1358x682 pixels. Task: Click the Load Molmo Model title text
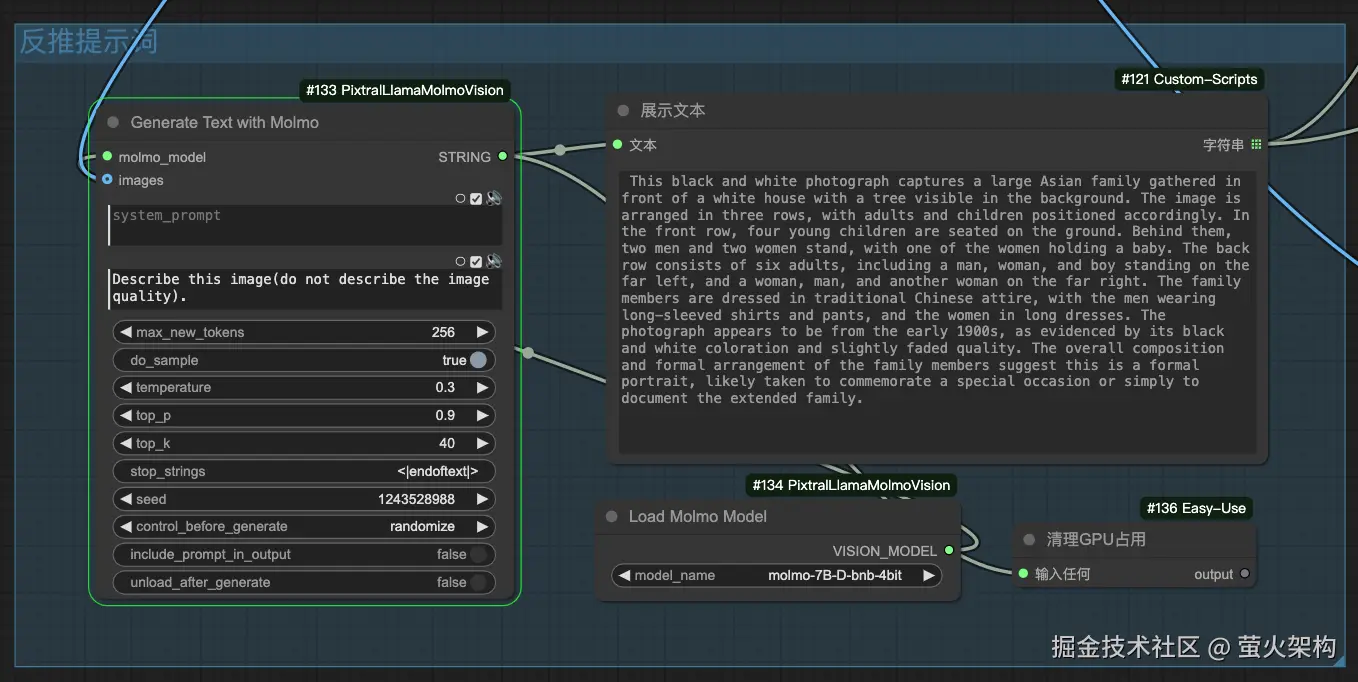pos(698,516)
